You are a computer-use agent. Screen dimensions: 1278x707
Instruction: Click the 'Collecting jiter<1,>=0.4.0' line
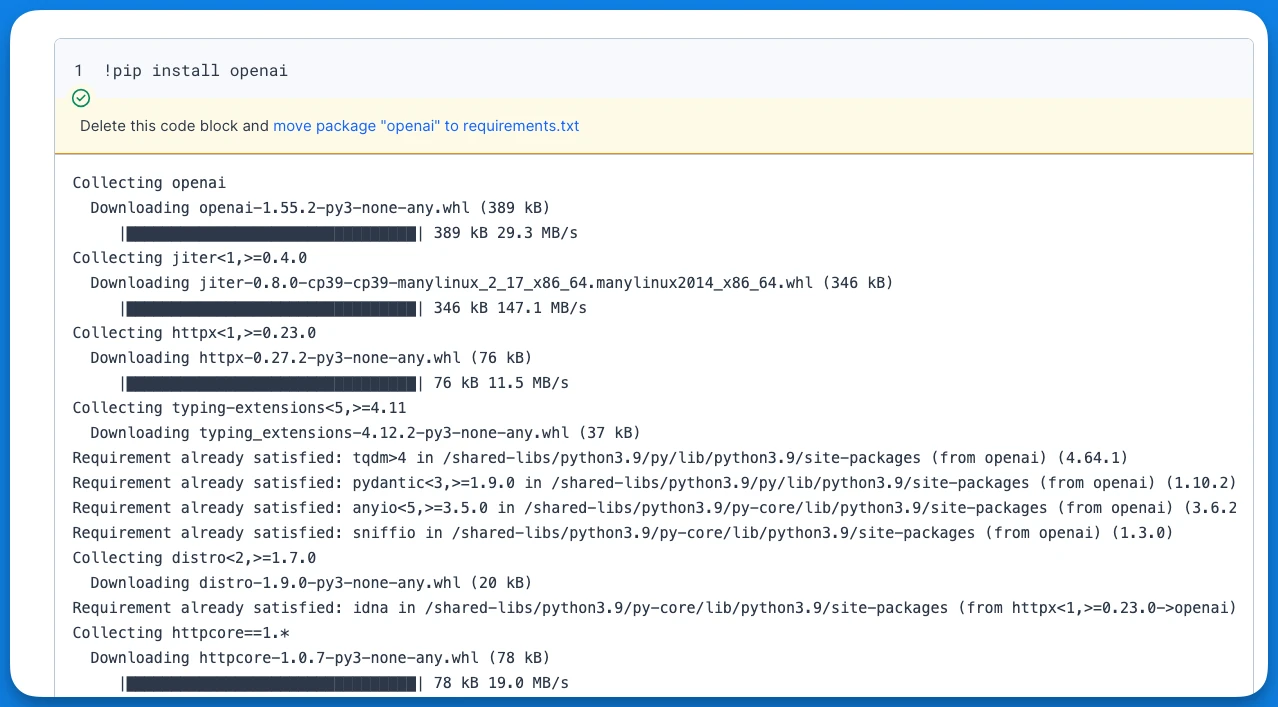pos(189,258)
